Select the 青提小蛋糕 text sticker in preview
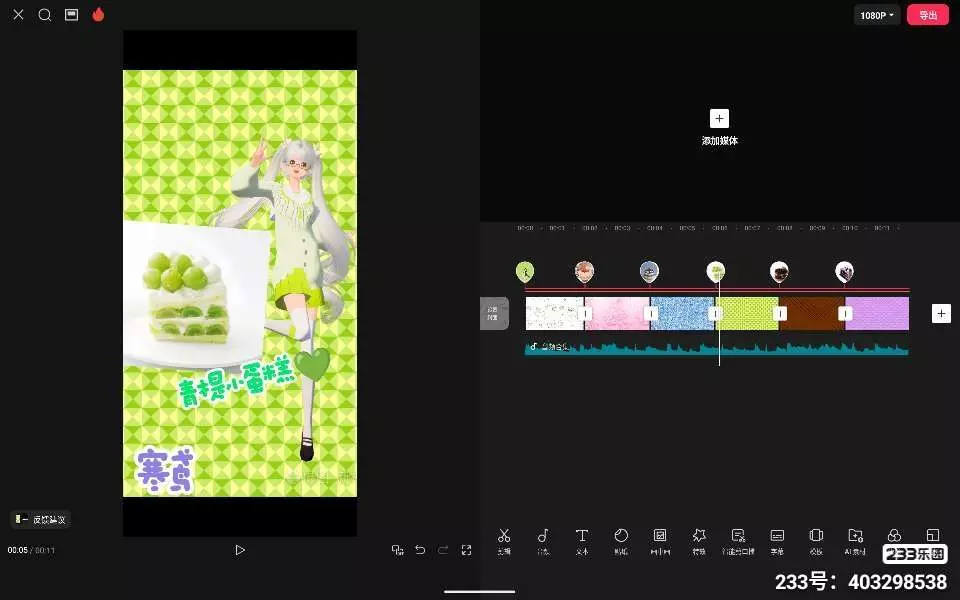 coord(236,382)
